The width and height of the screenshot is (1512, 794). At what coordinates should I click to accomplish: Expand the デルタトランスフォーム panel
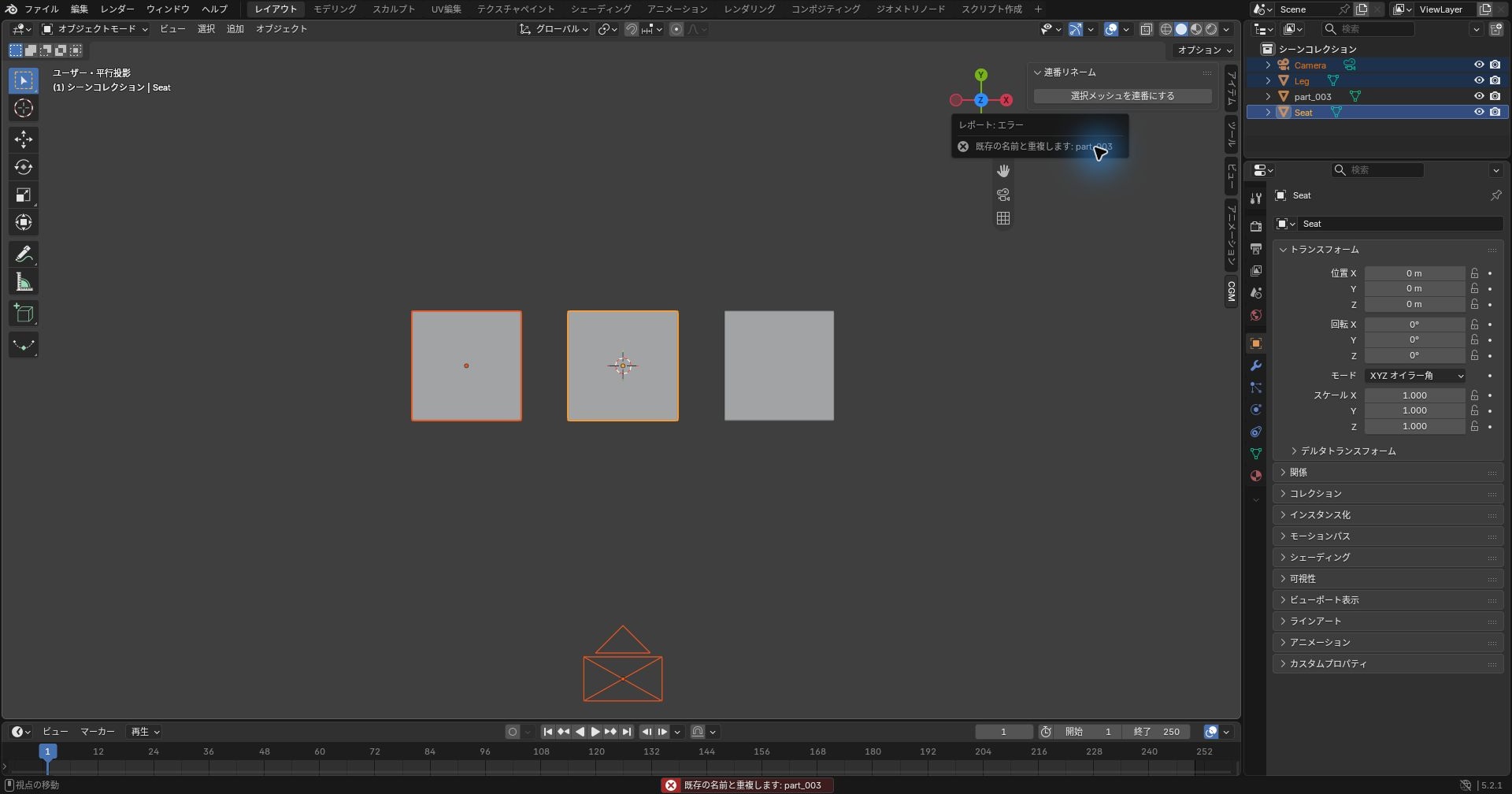click(x=1347, y=451)
